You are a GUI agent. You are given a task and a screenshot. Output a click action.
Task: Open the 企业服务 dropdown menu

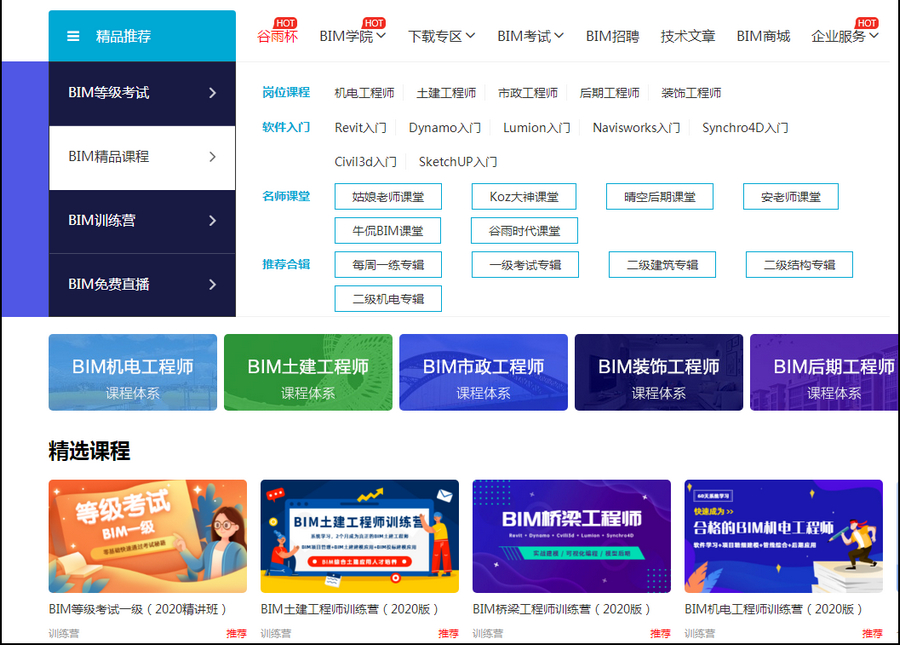[x=845, y=36]
